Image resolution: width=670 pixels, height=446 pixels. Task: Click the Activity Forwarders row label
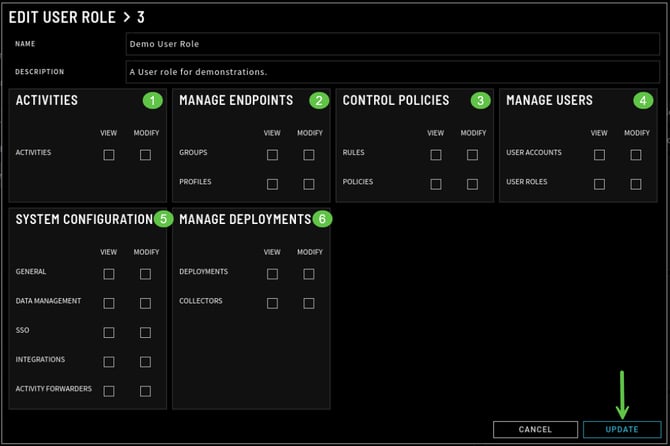click(x=54, y=389)
